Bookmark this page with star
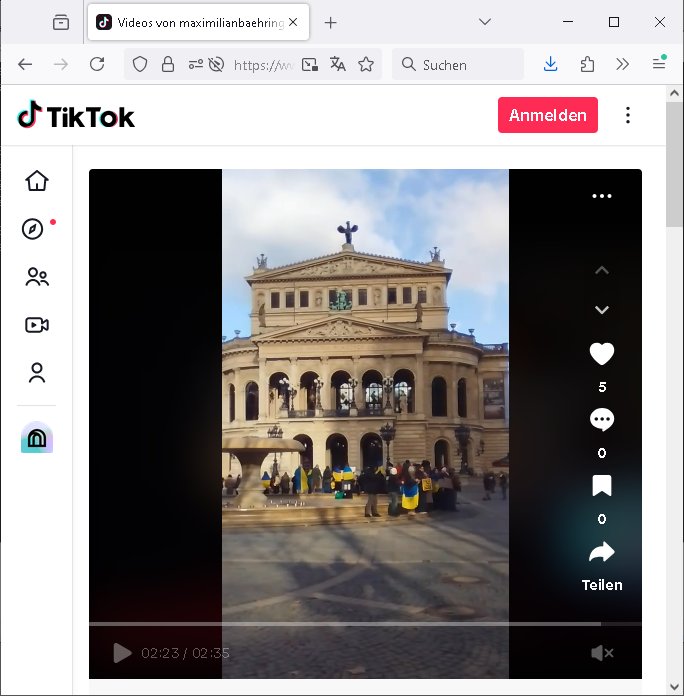684x696 pixels. point(366,64)
